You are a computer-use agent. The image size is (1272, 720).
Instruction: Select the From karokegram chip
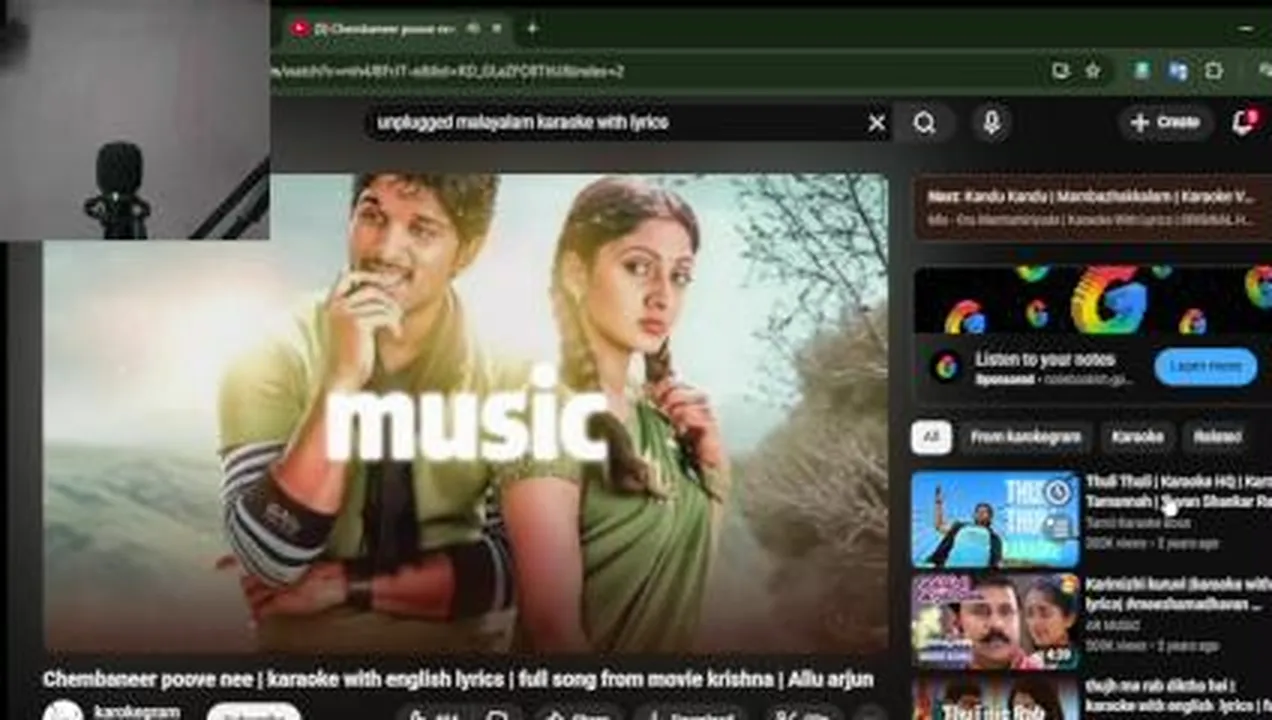click(1025, 437)
